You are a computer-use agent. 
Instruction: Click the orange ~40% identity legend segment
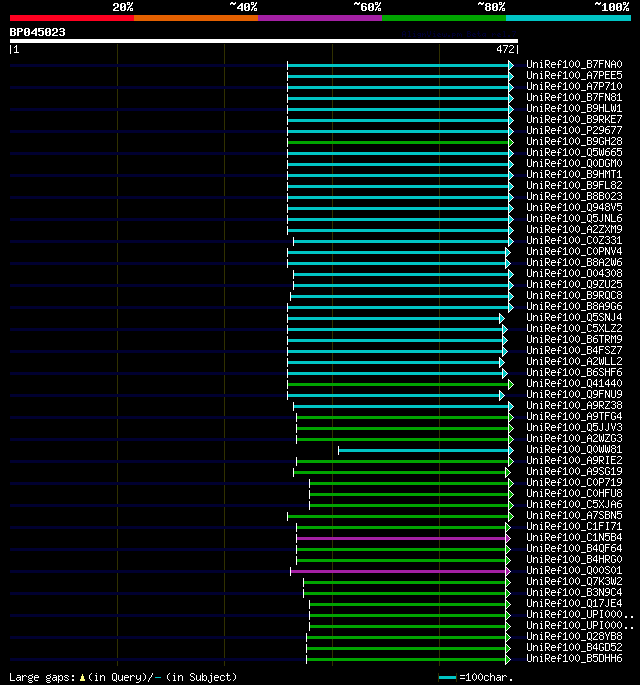(x=196, y=18)
